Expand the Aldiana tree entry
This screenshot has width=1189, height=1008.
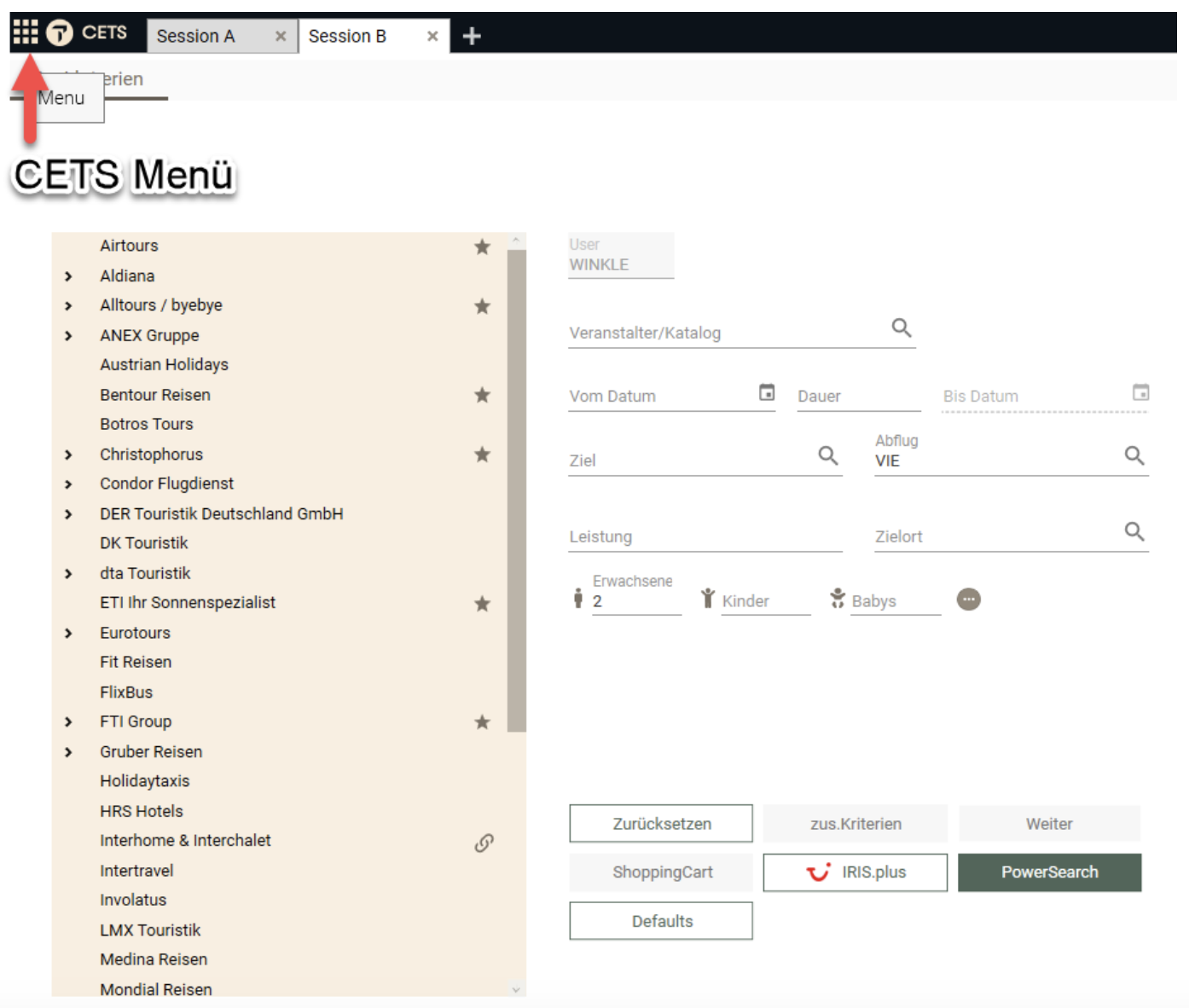click(68, 276)
